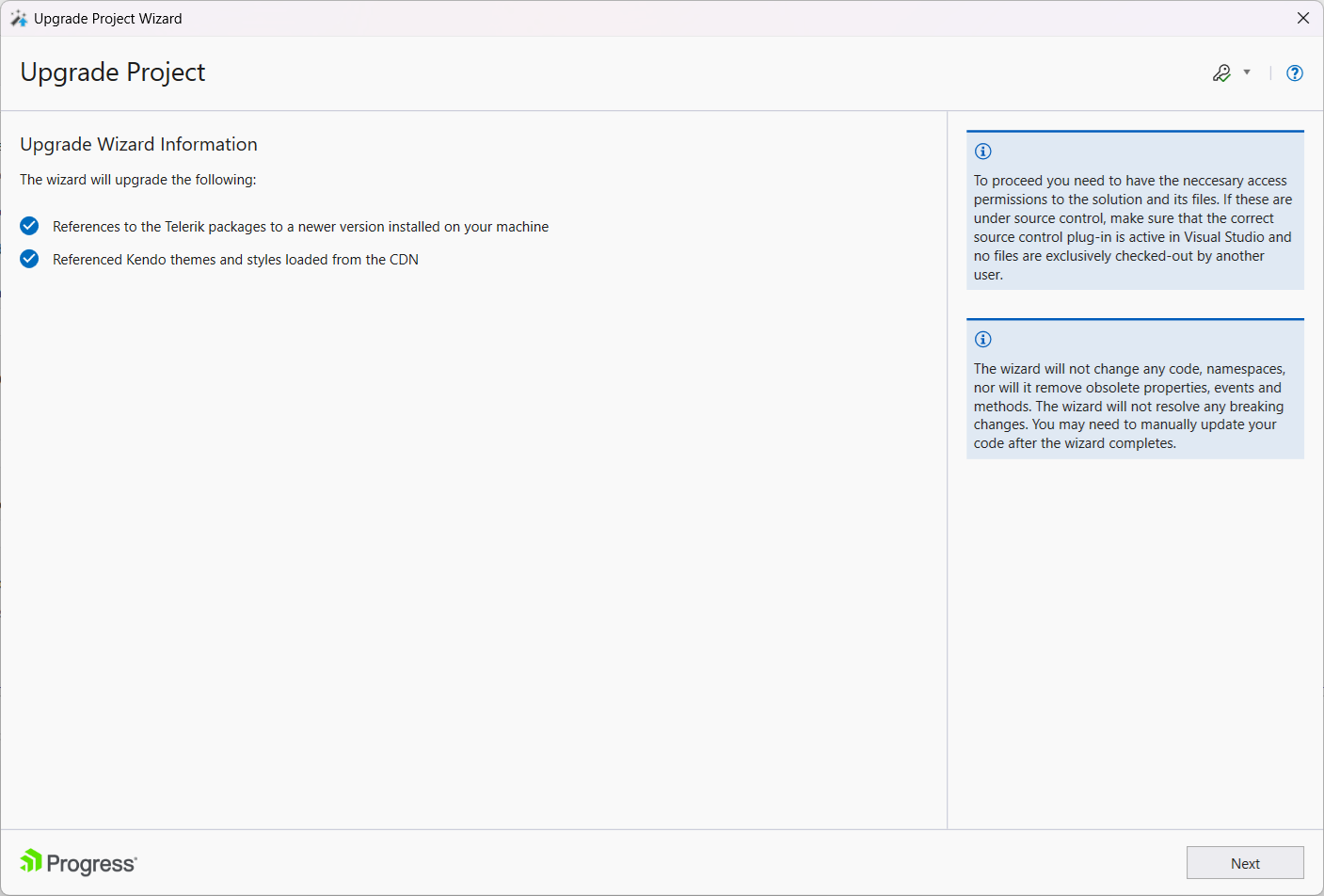Click the wizard icon in the title bar
1324x896 pixels.
(x=19, y=18)
